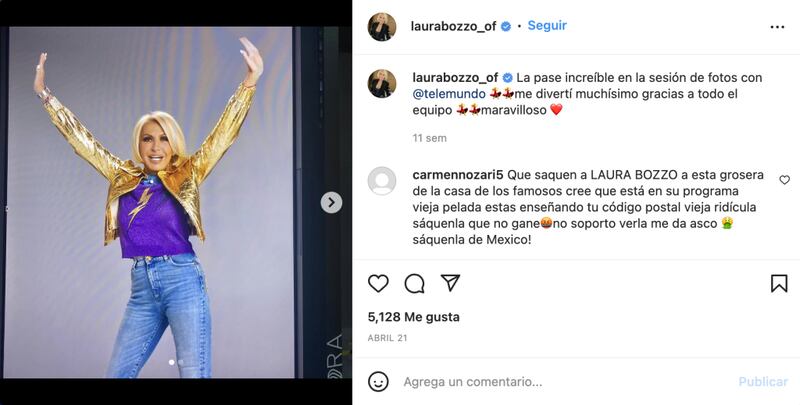Click laurabozzo_of username in the header
800x405 pixels.
coord(453,27)
